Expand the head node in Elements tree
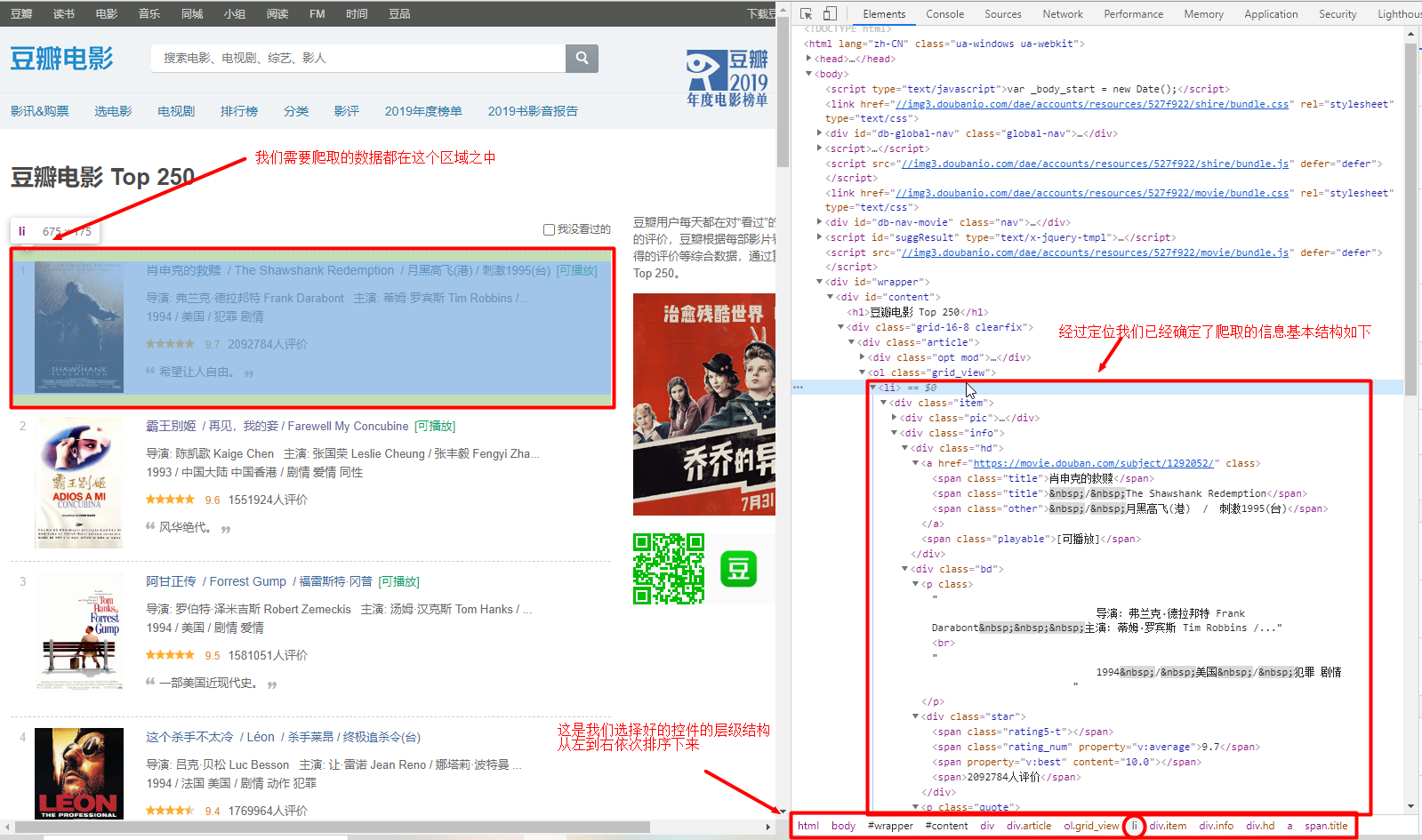1422x840 pixels. pyautogui.click(x=808, y=59)
